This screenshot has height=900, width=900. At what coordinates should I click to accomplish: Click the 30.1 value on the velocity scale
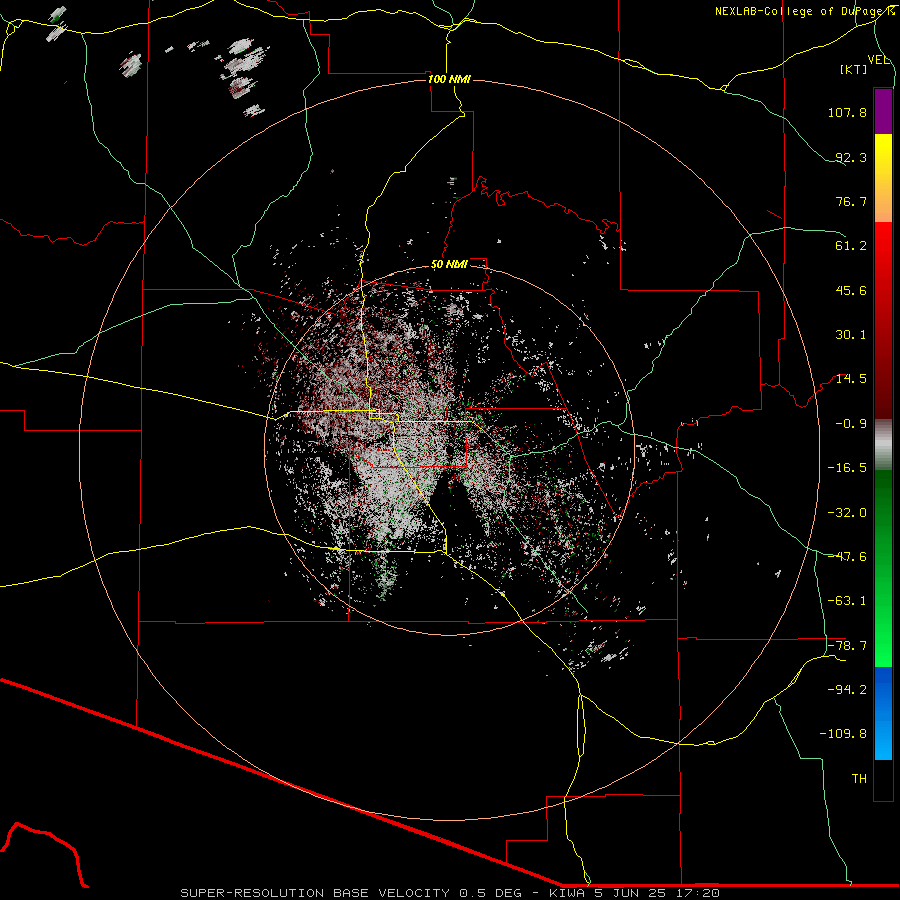(851, 335)
